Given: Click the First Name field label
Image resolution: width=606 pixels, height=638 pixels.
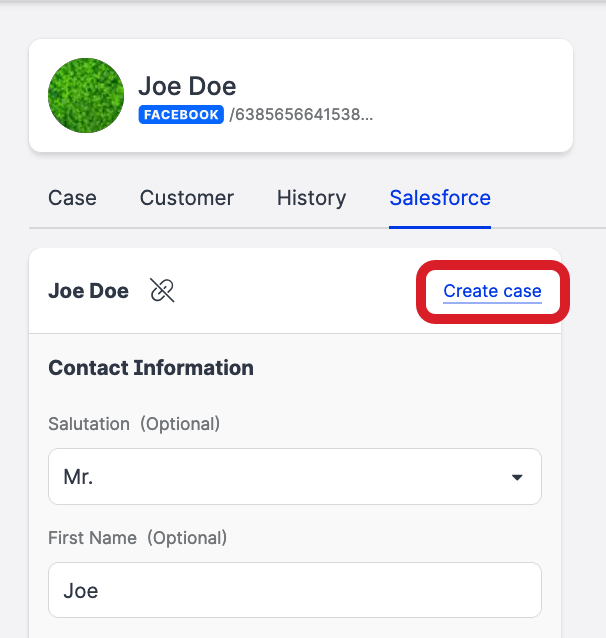Looking at the screenshot, I should point(93,538).
